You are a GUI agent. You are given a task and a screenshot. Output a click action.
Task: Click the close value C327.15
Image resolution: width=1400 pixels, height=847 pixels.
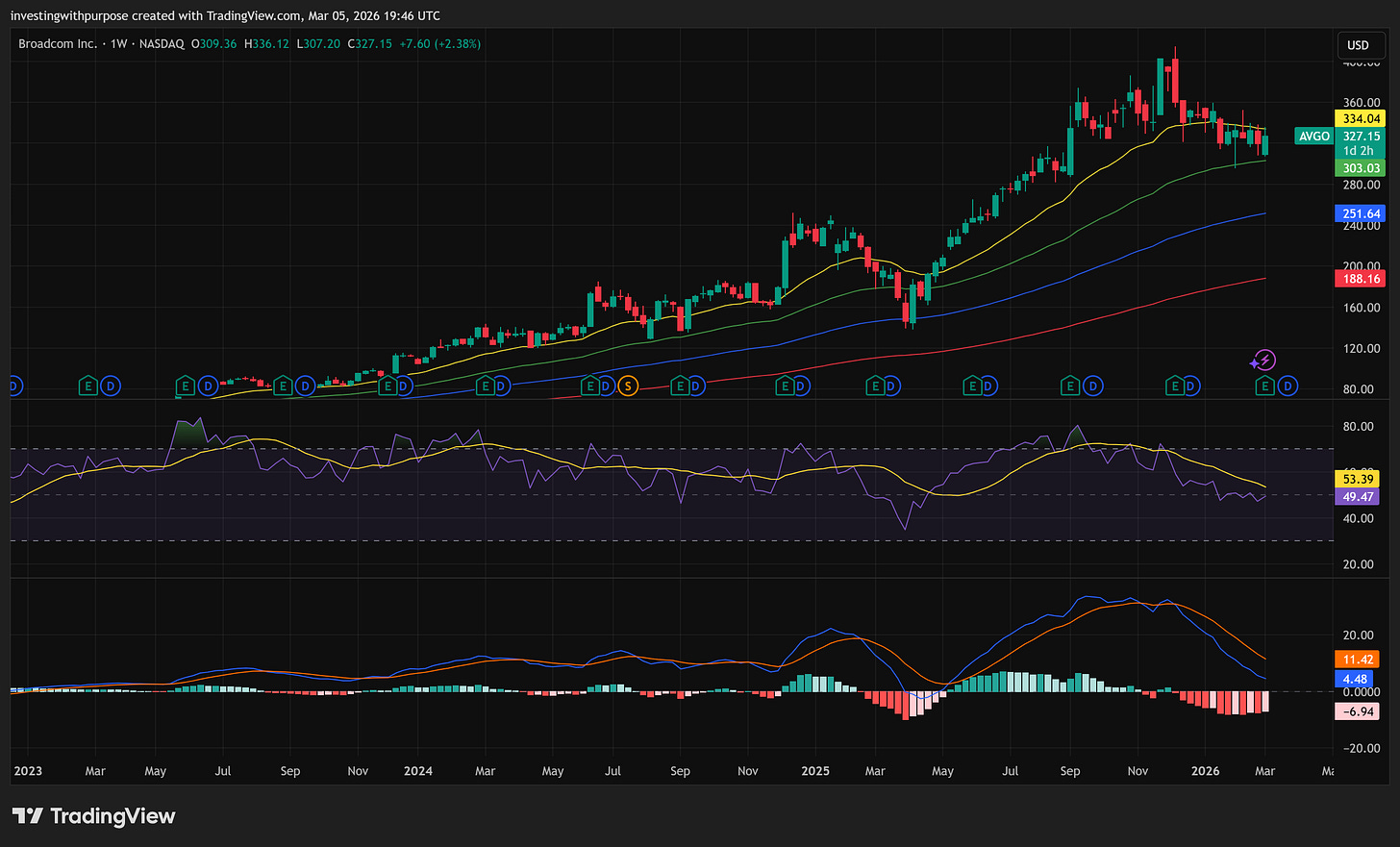[370, 44]
